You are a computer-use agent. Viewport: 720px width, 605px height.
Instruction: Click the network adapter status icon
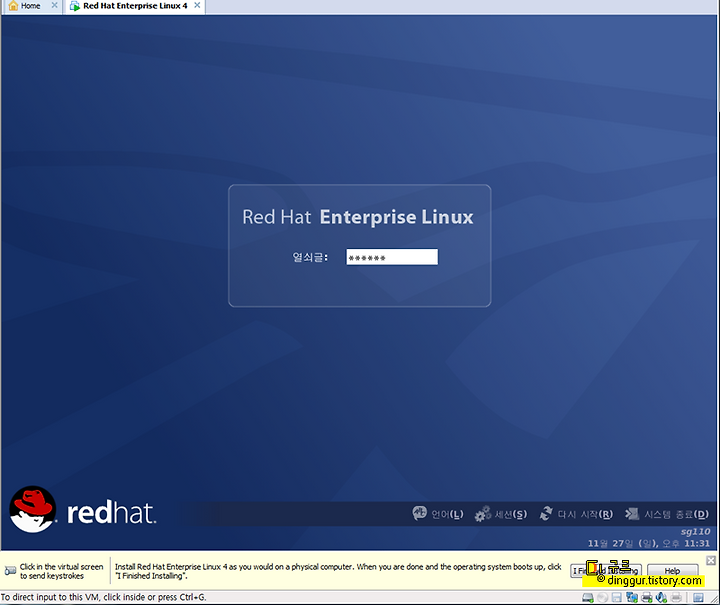tap(632, 598)
